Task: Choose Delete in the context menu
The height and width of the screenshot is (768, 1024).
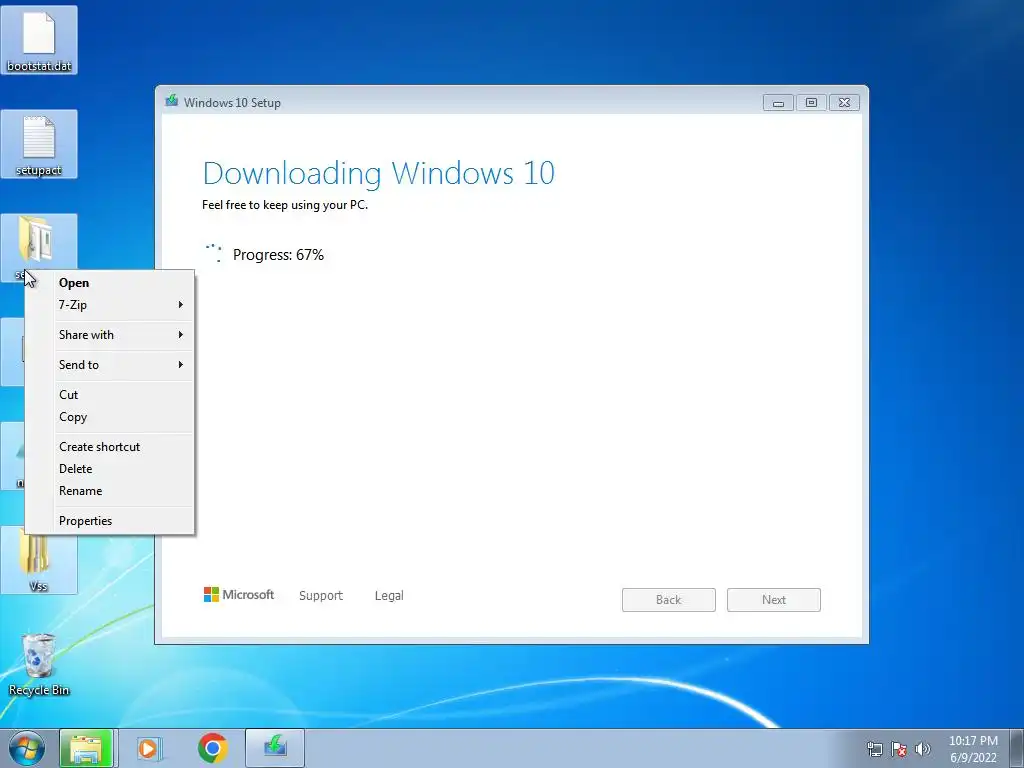Action: (109, 469)
